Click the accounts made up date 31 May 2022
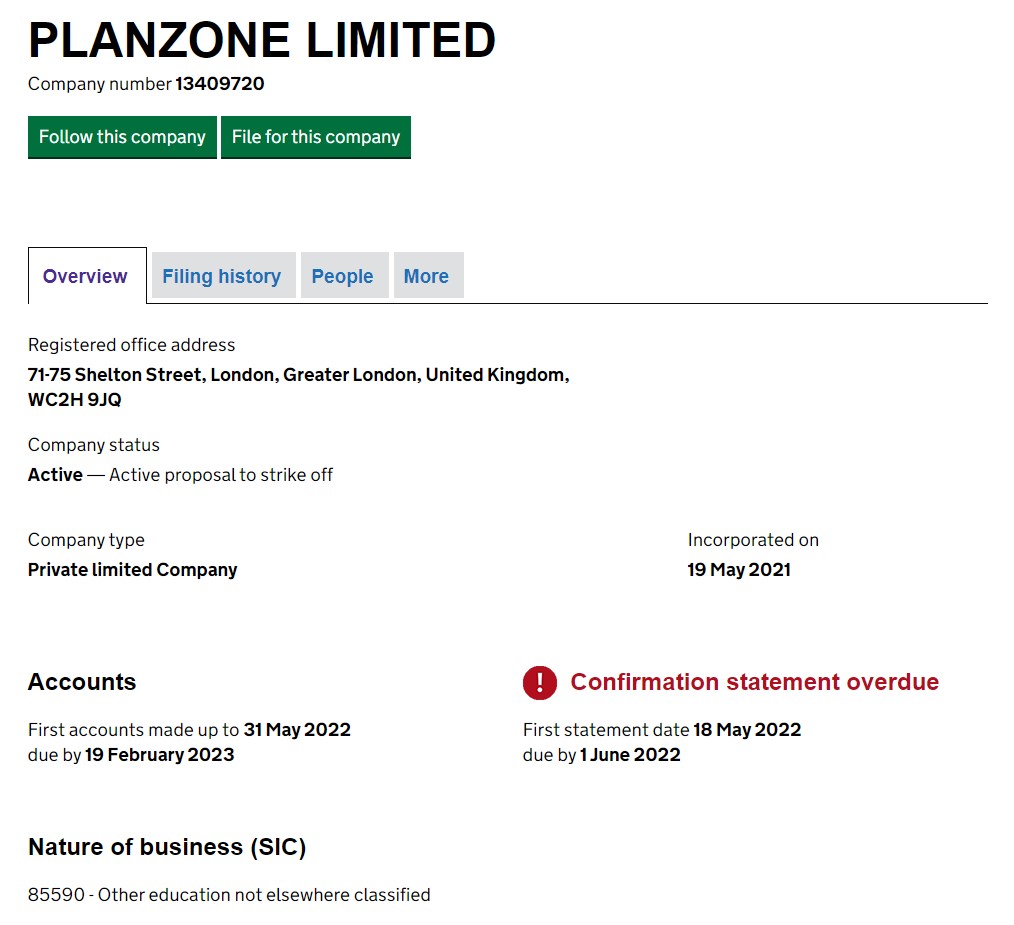 coord(297,730)
